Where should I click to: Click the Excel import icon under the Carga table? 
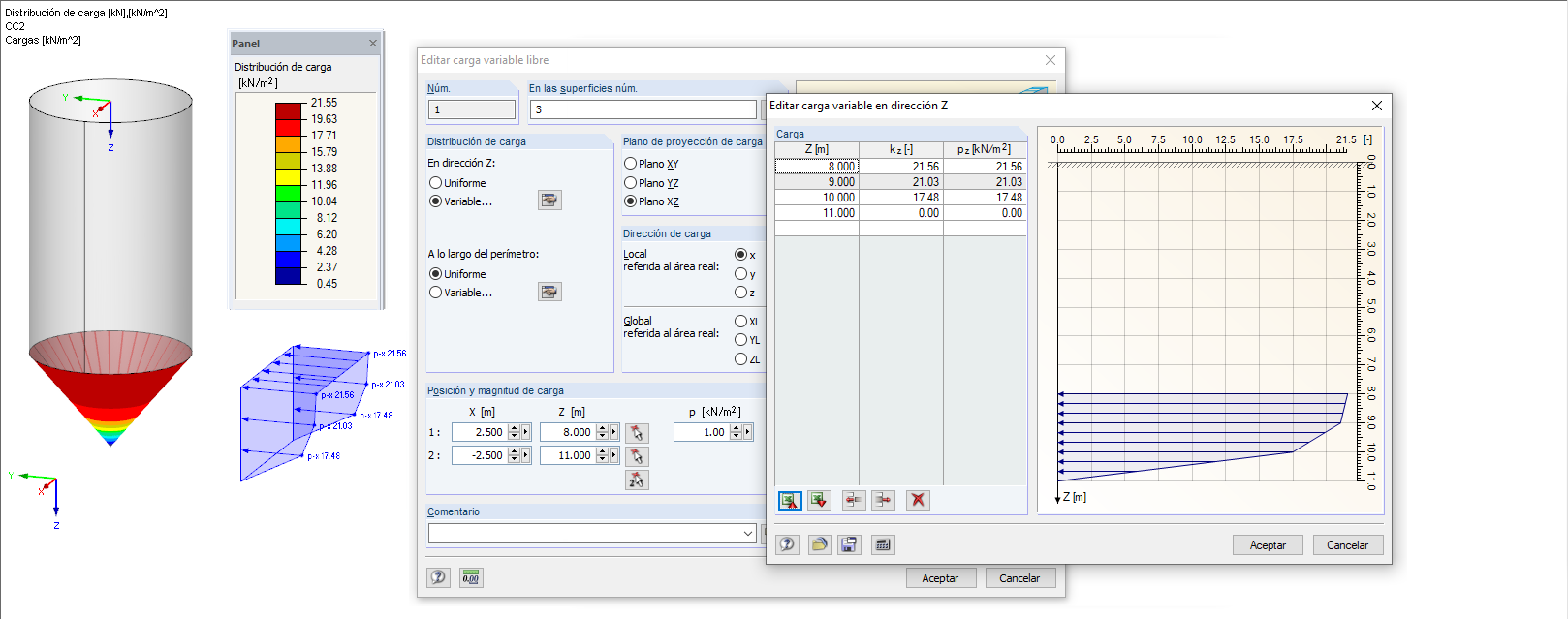pyautogui.click(x=790, y=500)
